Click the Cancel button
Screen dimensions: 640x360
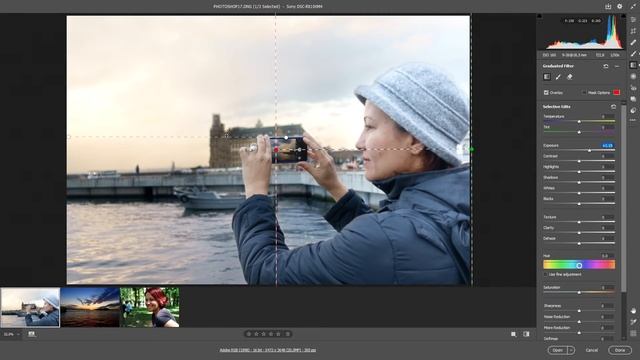tap(591, 350)
